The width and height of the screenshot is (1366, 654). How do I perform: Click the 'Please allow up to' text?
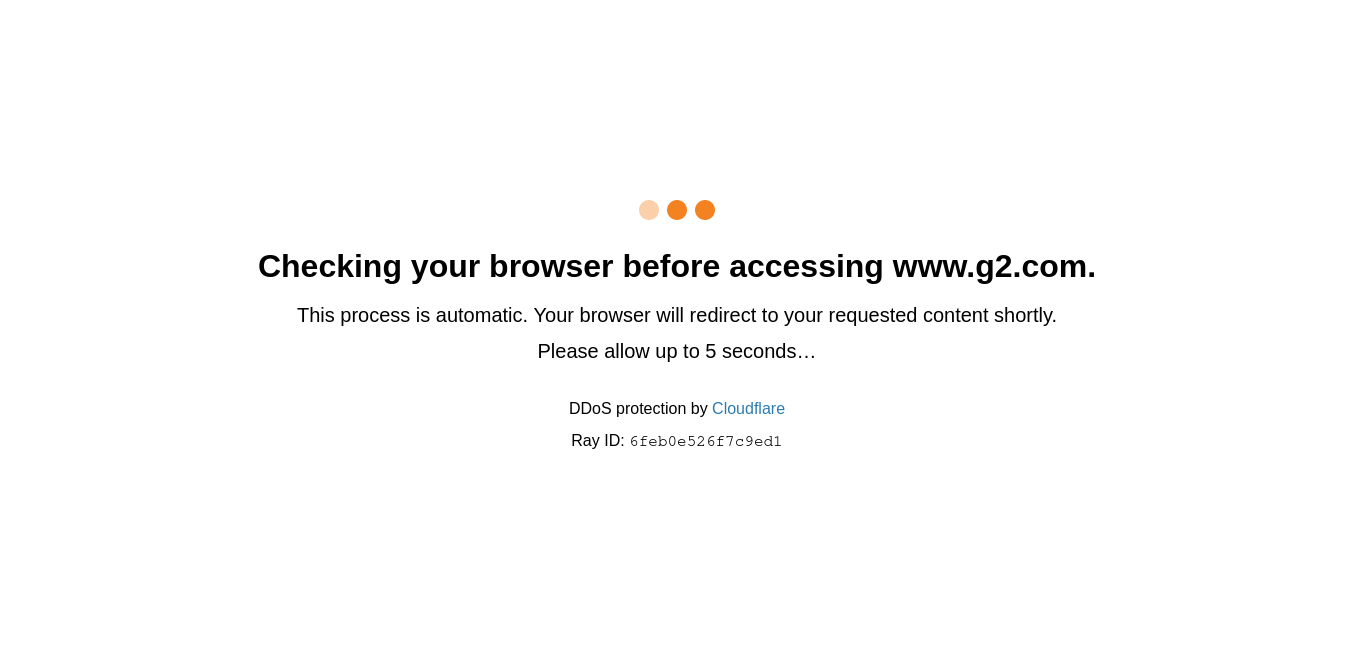(619, 352)
